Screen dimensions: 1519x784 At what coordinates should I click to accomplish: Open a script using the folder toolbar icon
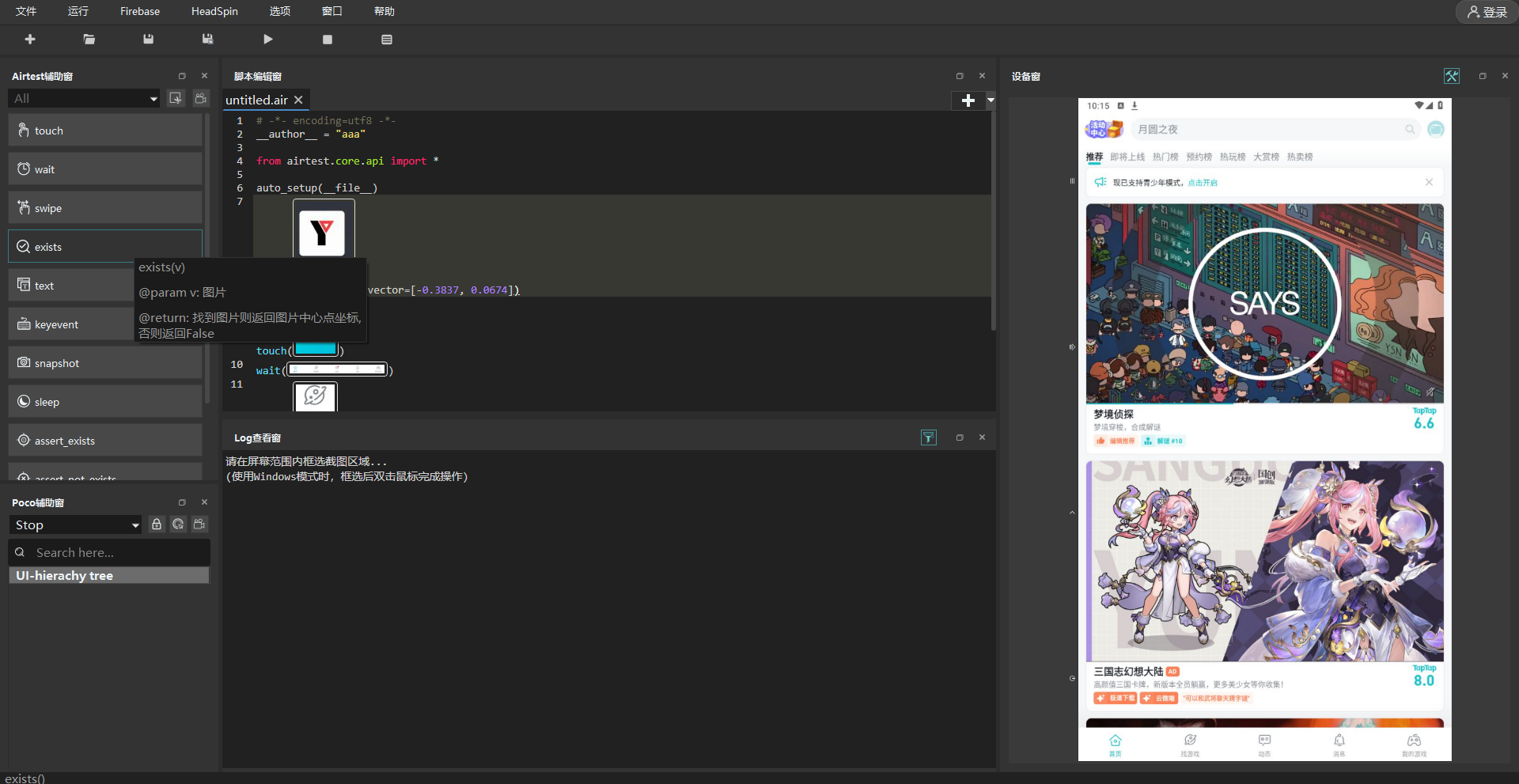pyautogui.click(x=89, y=40)
